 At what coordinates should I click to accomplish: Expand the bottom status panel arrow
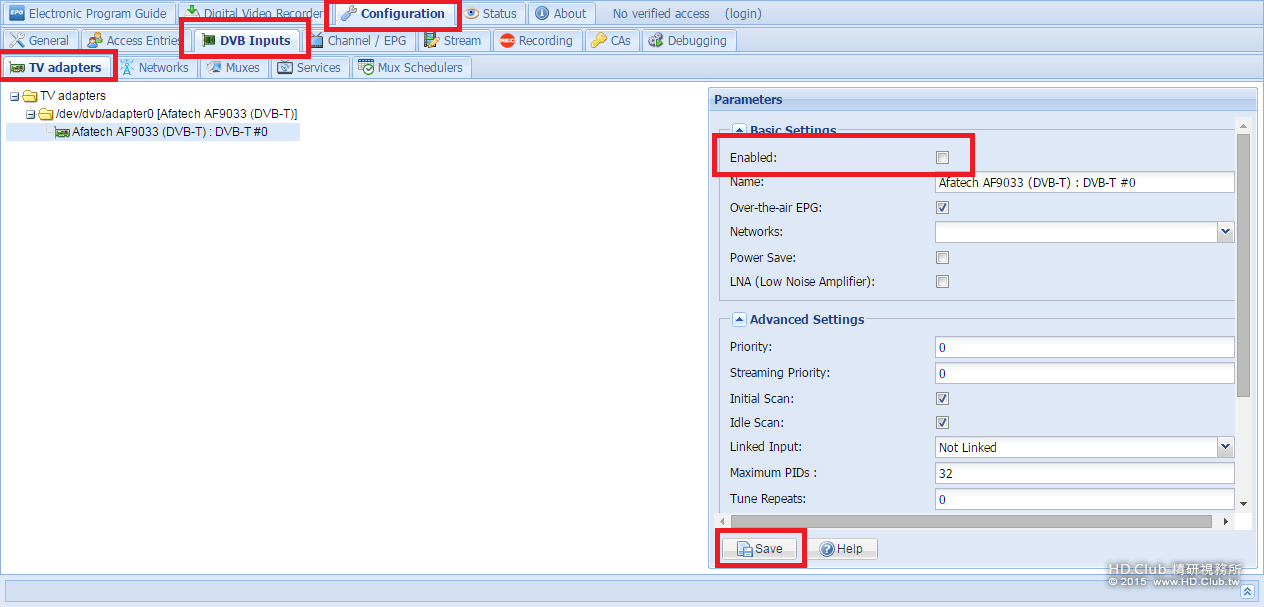click(x=1247, y=591)
